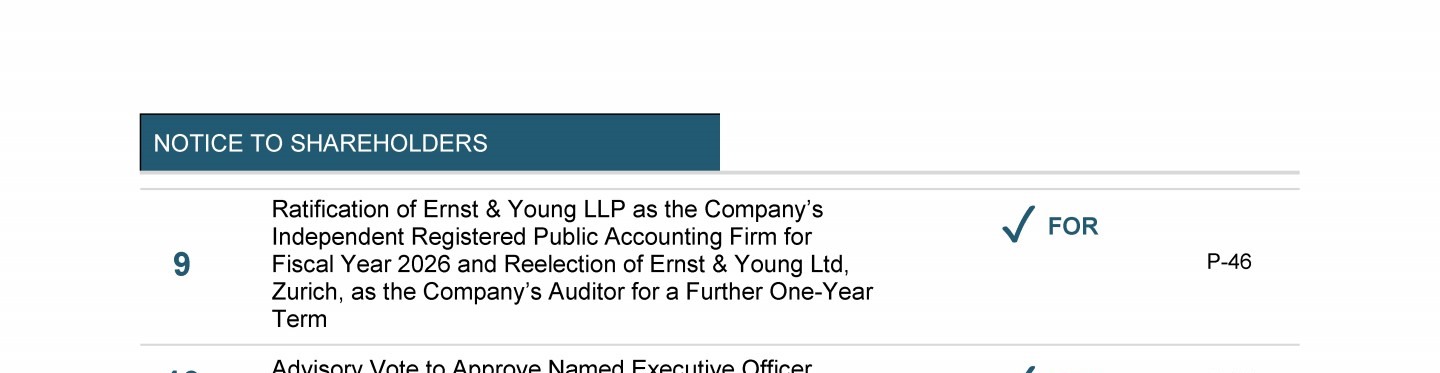This screenshot has height=373, width=1440.
Task: Click the FOR recommendation label
Action: coord(1073,227)
